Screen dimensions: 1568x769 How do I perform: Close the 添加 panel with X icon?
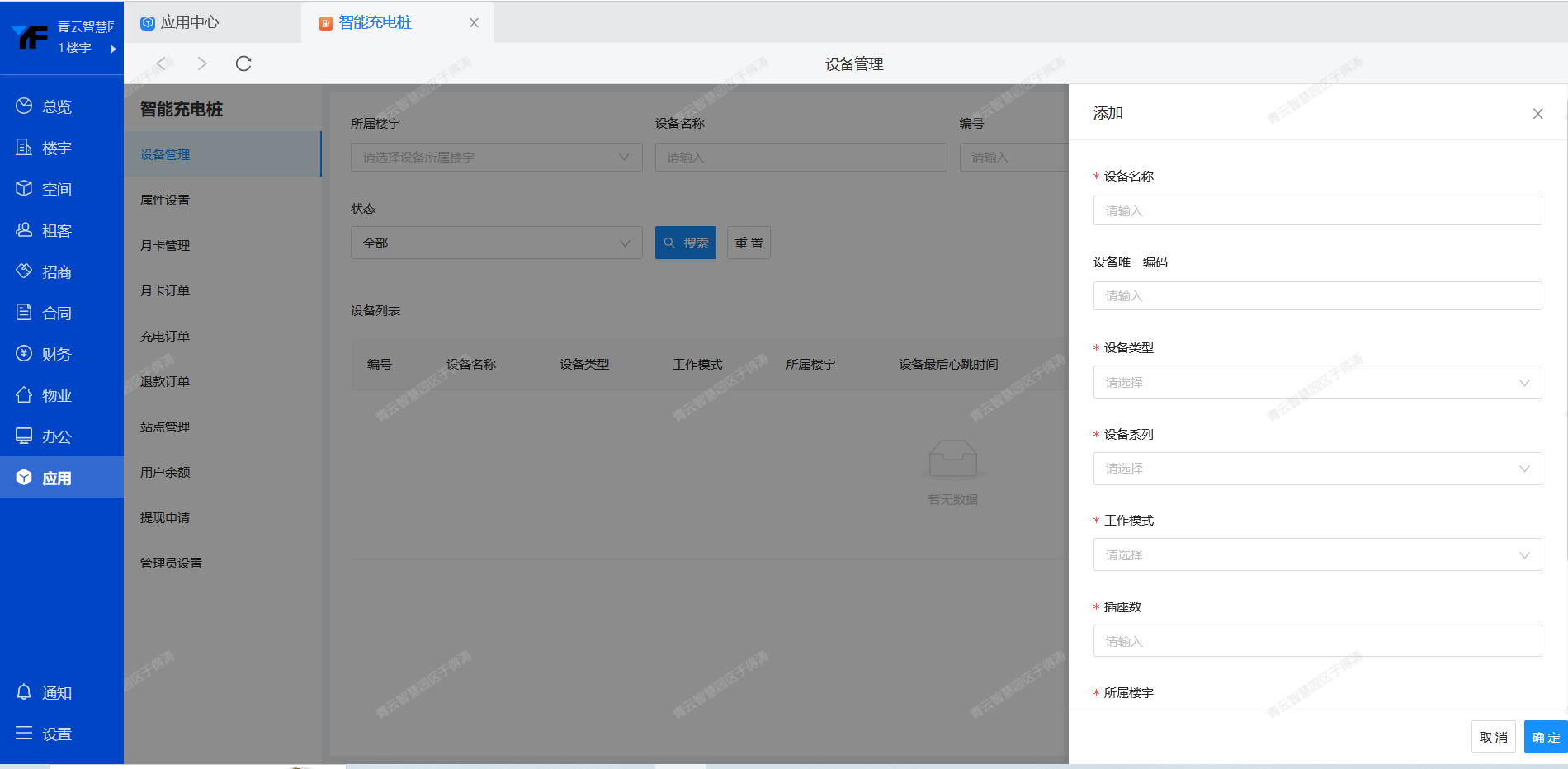point(1537,114)
